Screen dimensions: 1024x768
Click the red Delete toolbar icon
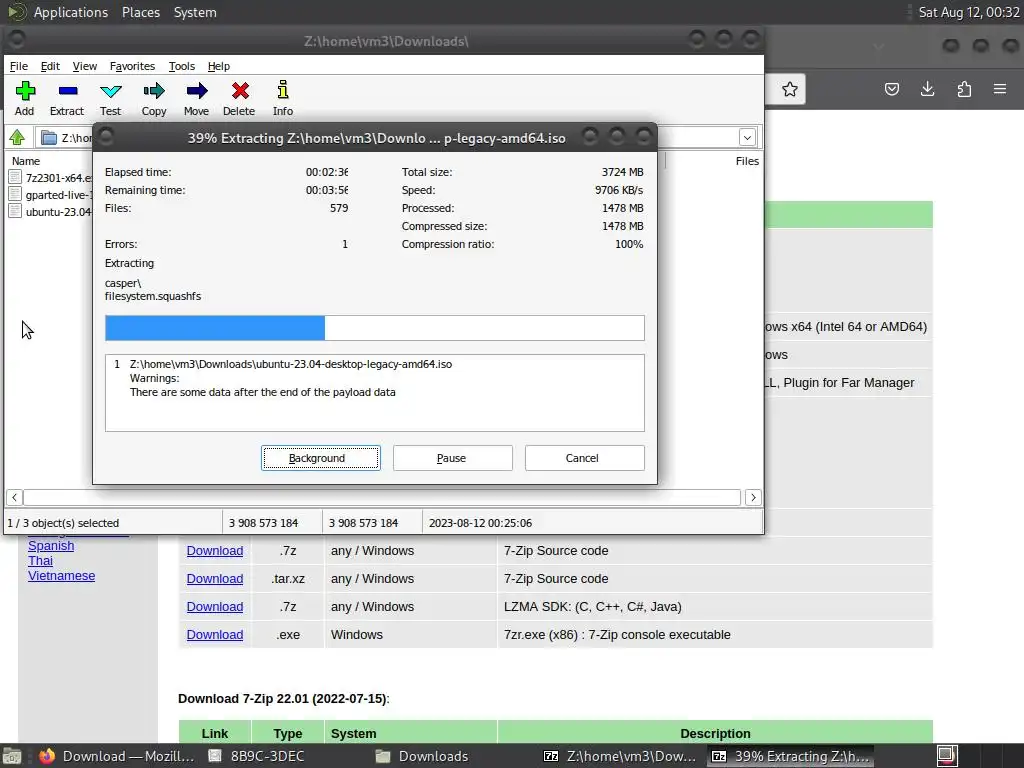click(x=240, y=91)
